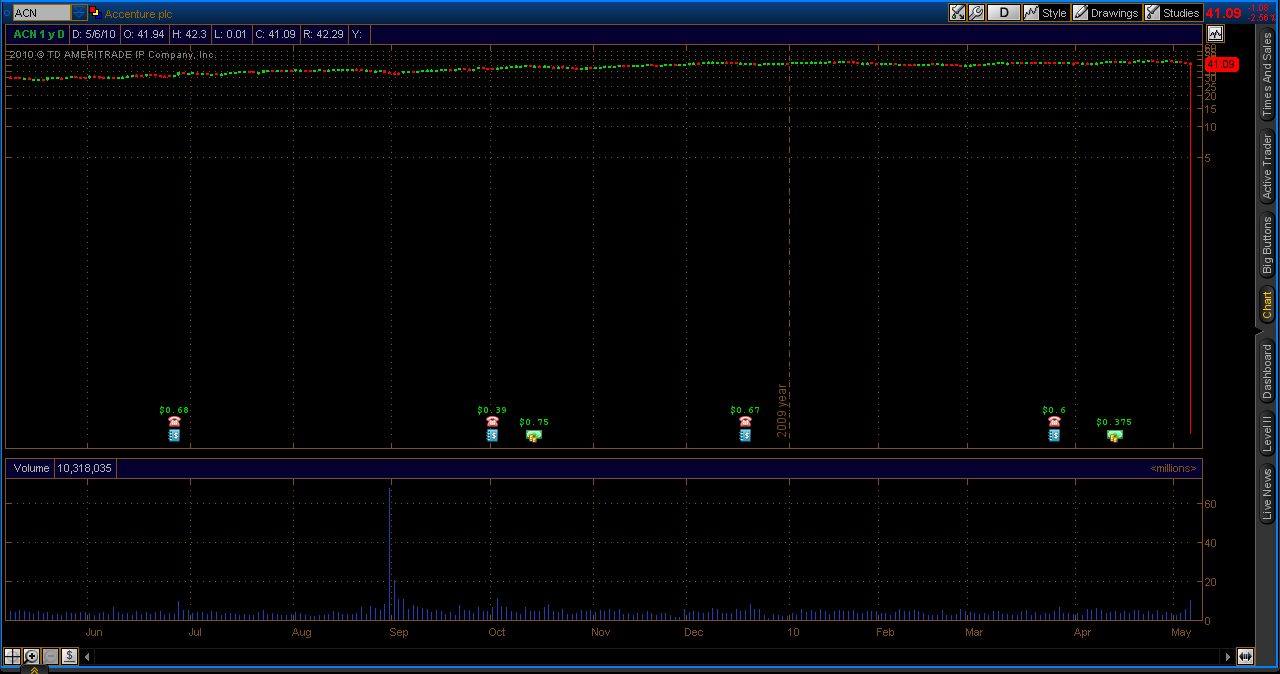Click the earnings phone icon labeled $0.39
Screen dimensions: 1280x674
492,422
